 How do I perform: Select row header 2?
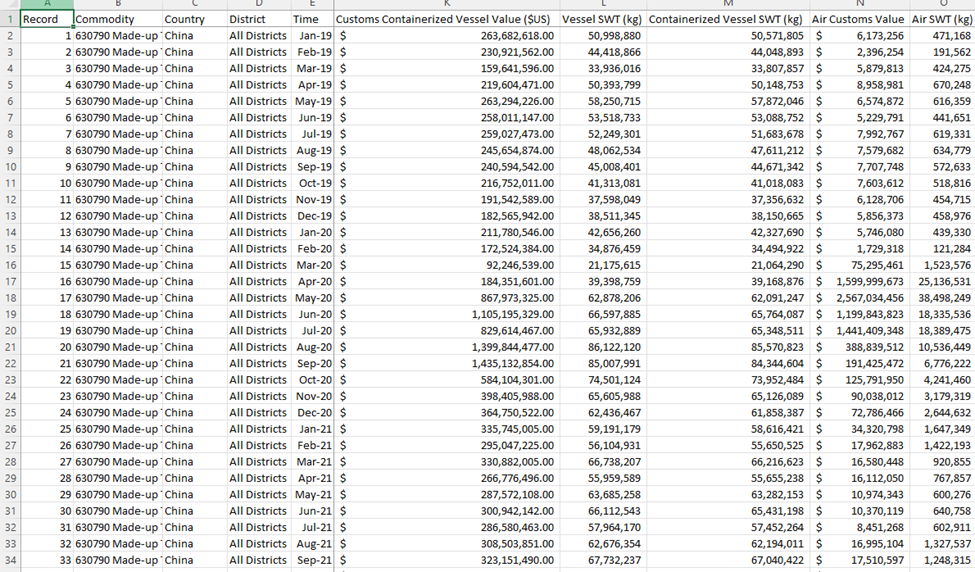point(10,35)
